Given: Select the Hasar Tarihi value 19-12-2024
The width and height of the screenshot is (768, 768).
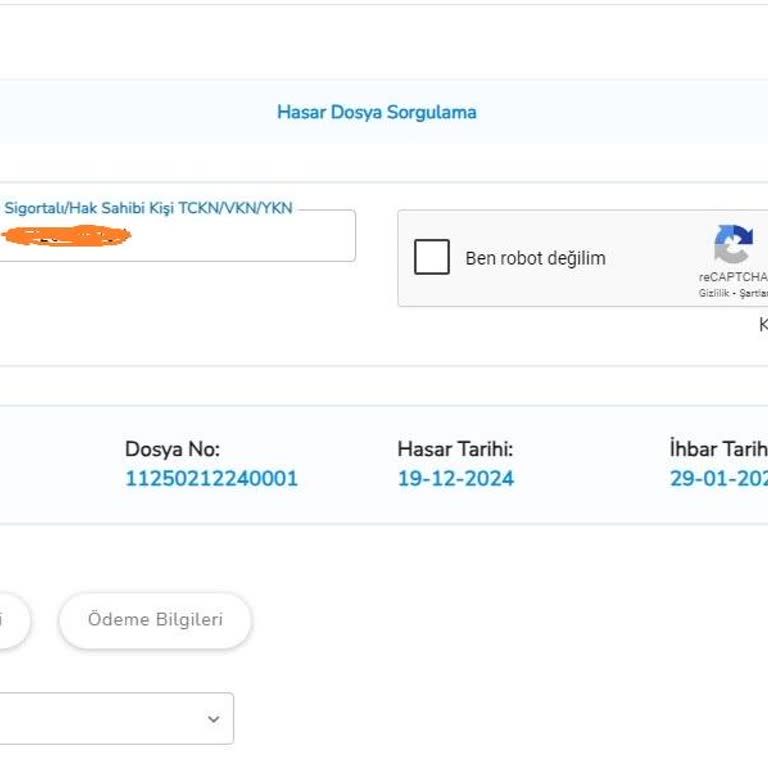Looking at the screenshot, I should coord(456,479).
